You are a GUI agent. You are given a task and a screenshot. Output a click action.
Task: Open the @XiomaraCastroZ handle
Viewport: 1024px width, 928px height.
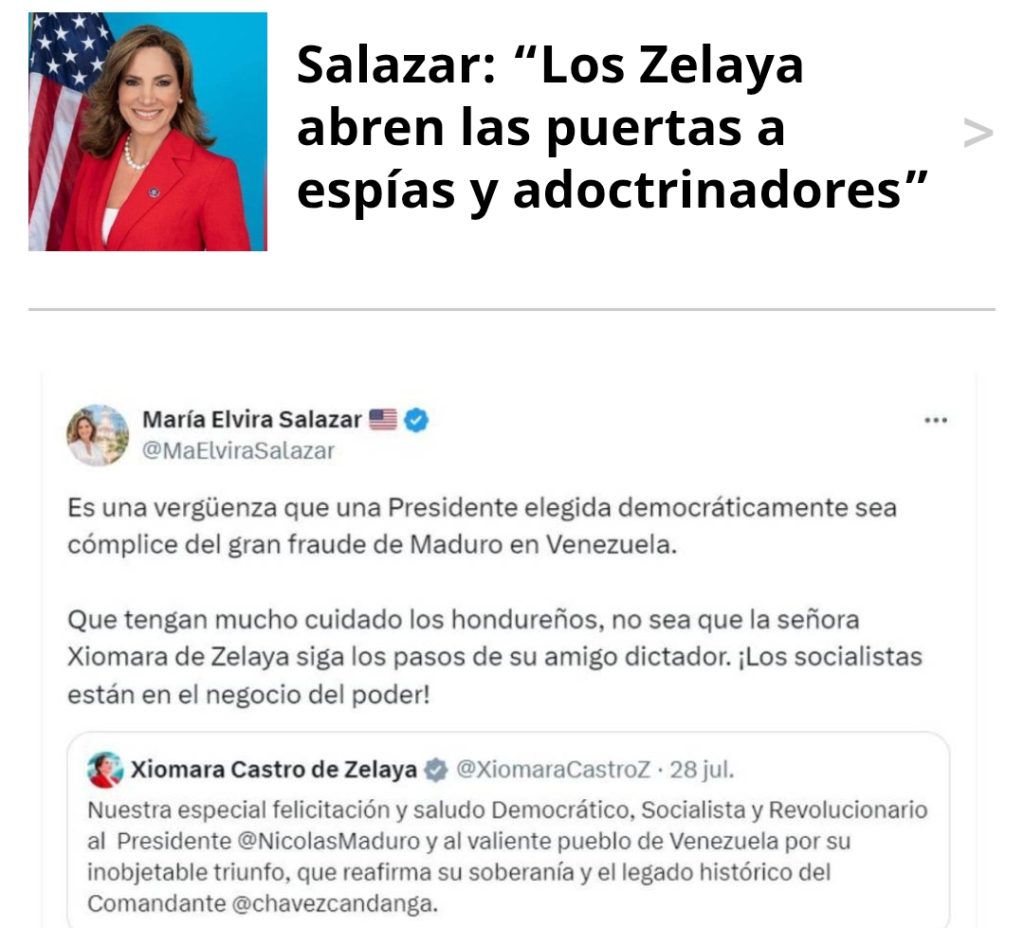click(553, 770)
